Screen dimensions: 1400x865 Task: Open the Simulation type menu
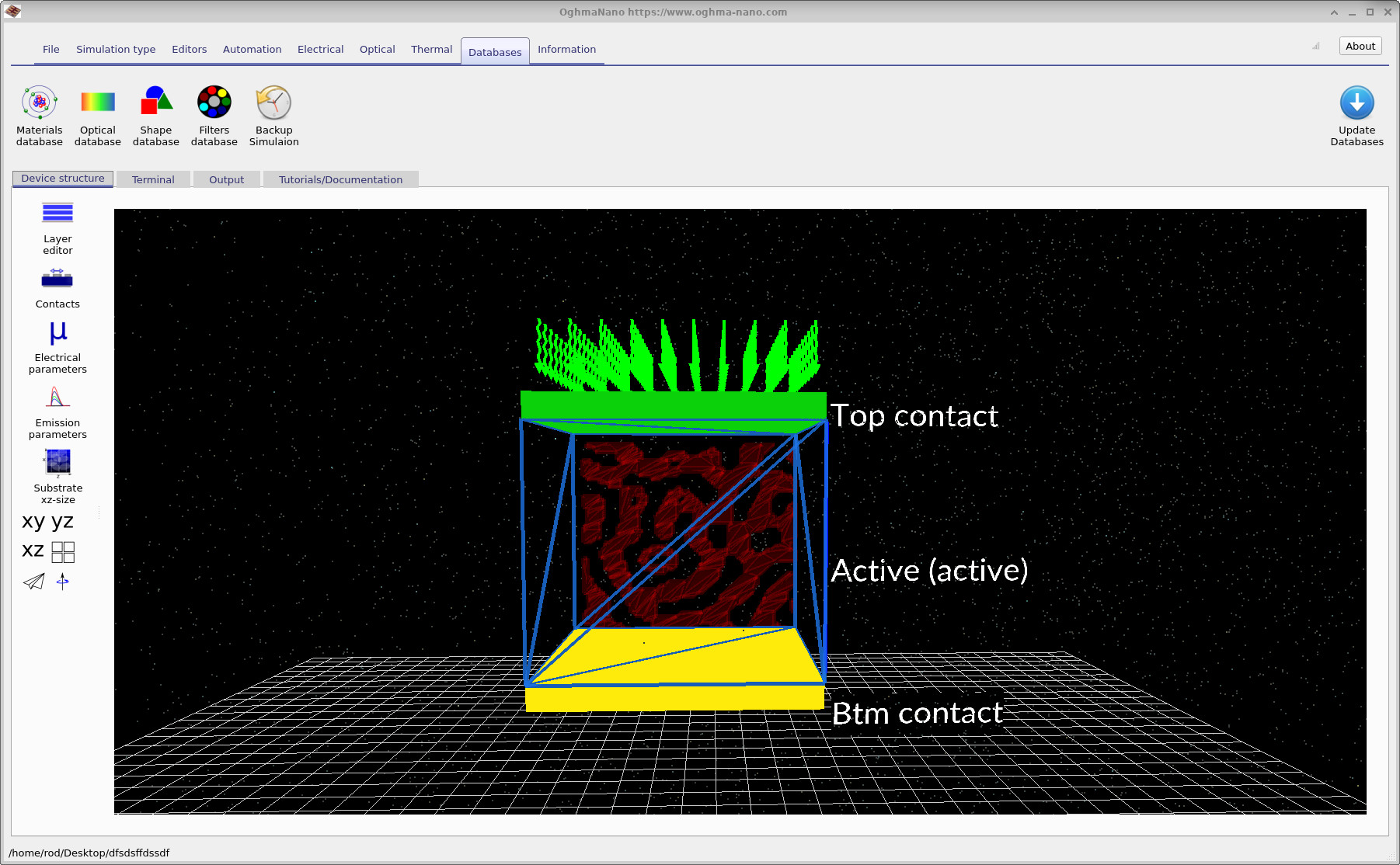point(115,49)
